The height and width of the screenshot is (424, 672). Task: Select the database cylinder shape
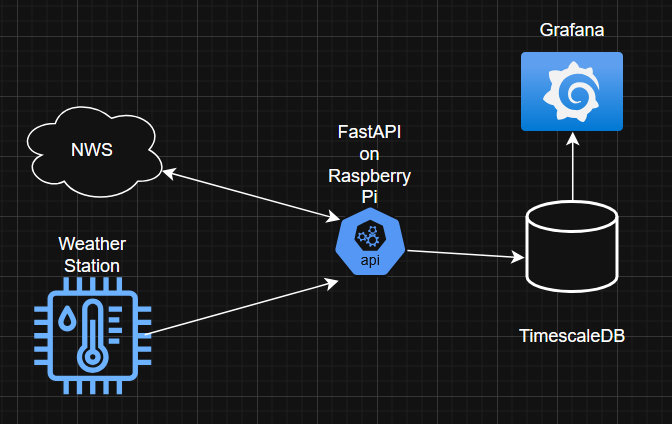click(572, 247)
